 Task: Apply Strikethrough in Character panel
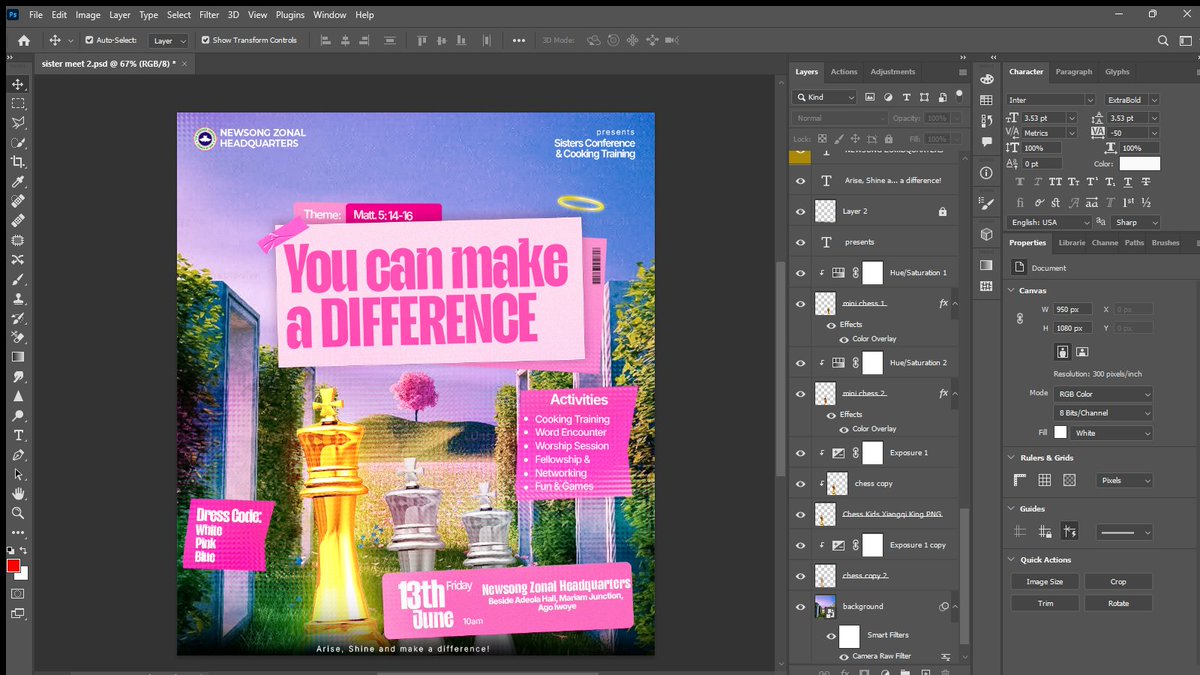click(x=1145, y=182)
